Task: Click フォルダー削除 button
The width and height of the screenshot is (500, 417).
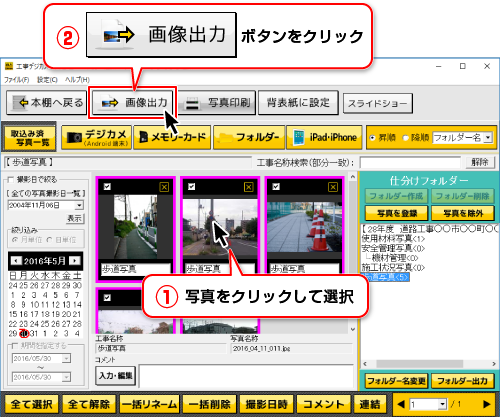Action: coord(463,196)
